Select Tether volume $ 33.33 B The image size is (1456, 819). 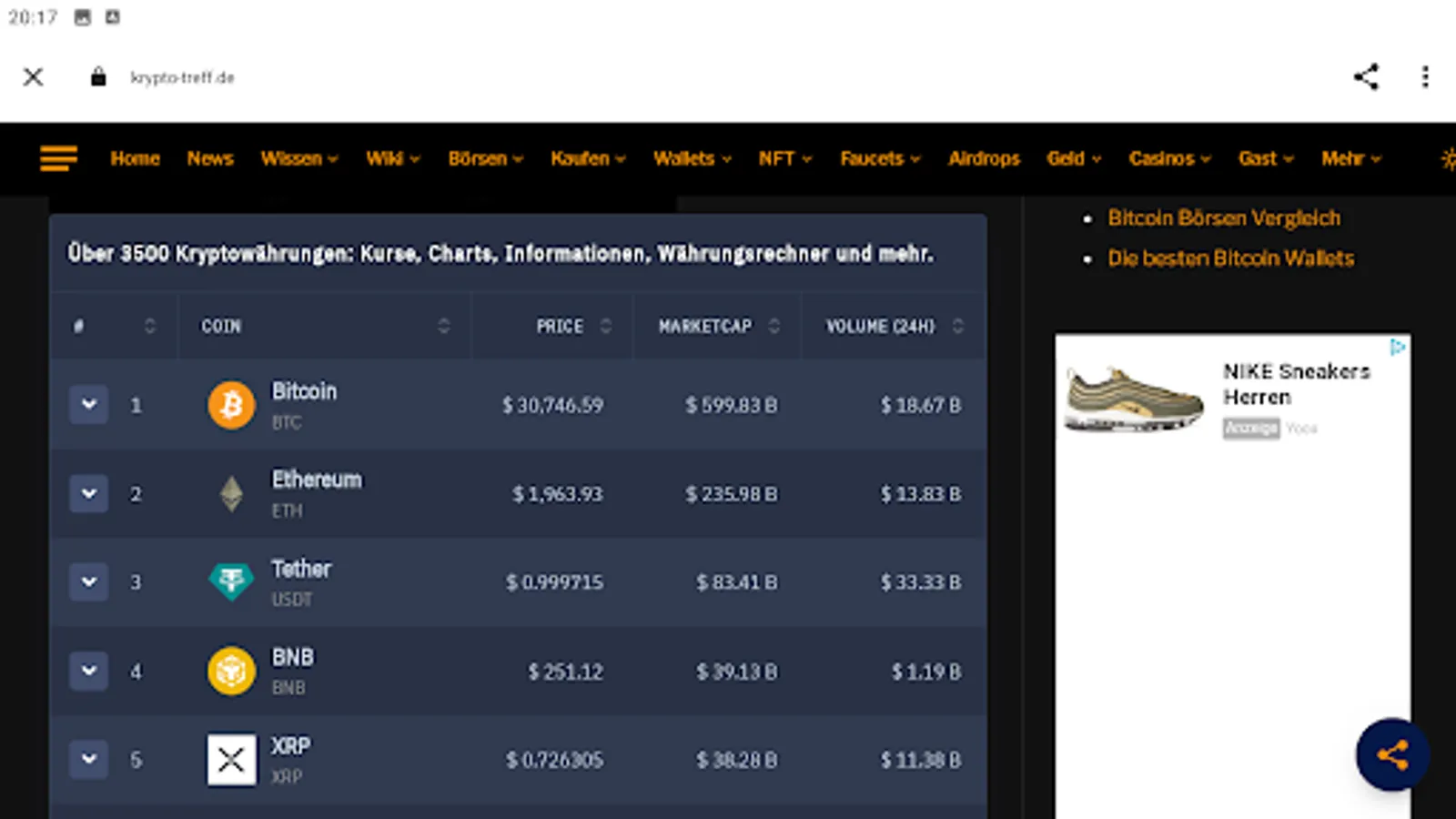(x=920, y=582)
